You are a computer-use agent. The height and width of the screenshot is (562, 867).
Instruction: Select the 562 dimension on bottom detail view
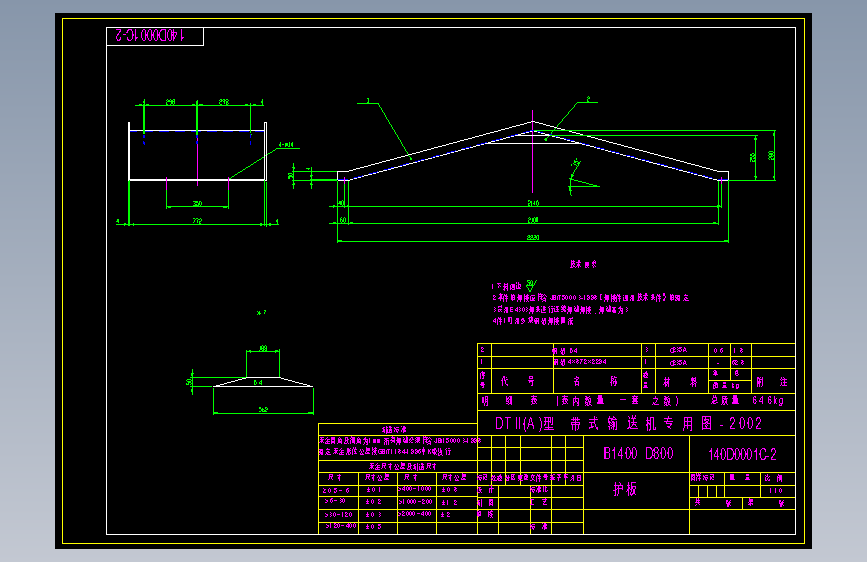[263, 410]
